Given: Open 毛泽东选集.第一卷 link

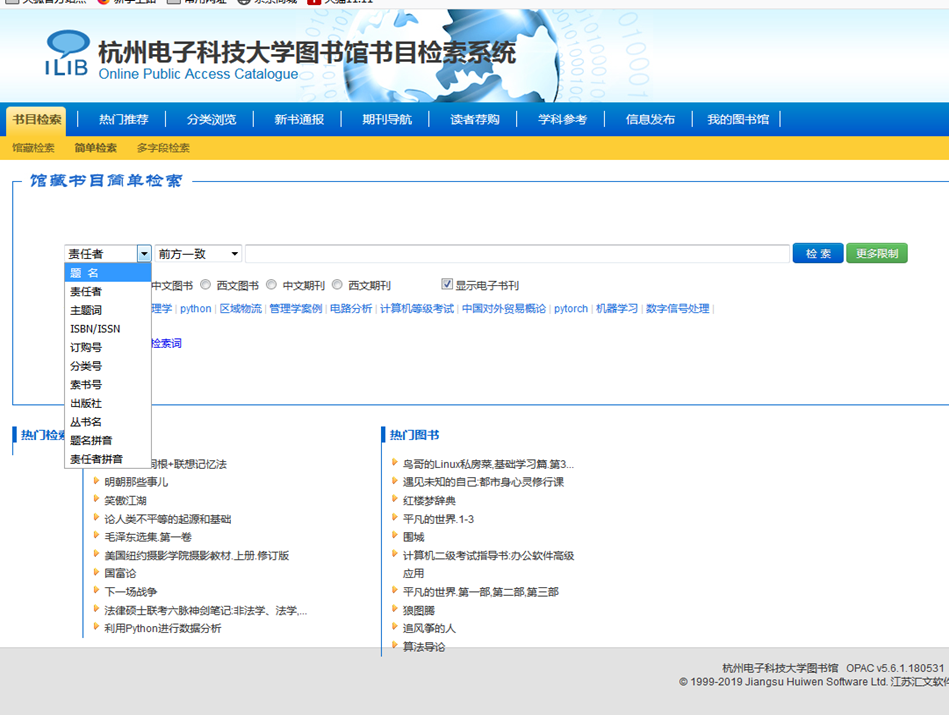Looking at the screenshot, I should [148, 537].
